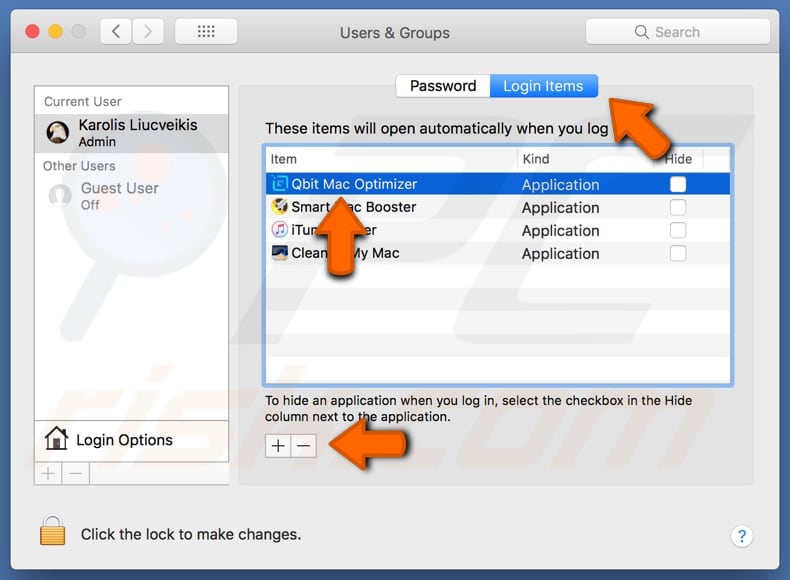
Task: Click Application kind in Smart Mac Booster row
Action: pyautogui.click(x=561, y=208)
